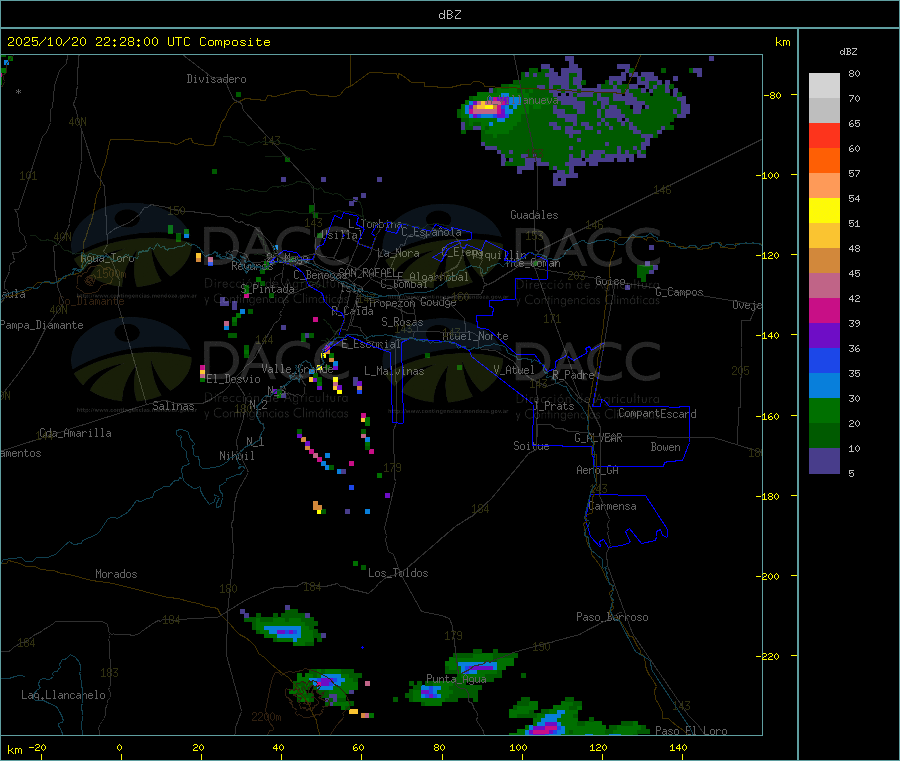Click the dBZ title at top
Viewport: 900px width, 761px height.
(x=449, y=15)
